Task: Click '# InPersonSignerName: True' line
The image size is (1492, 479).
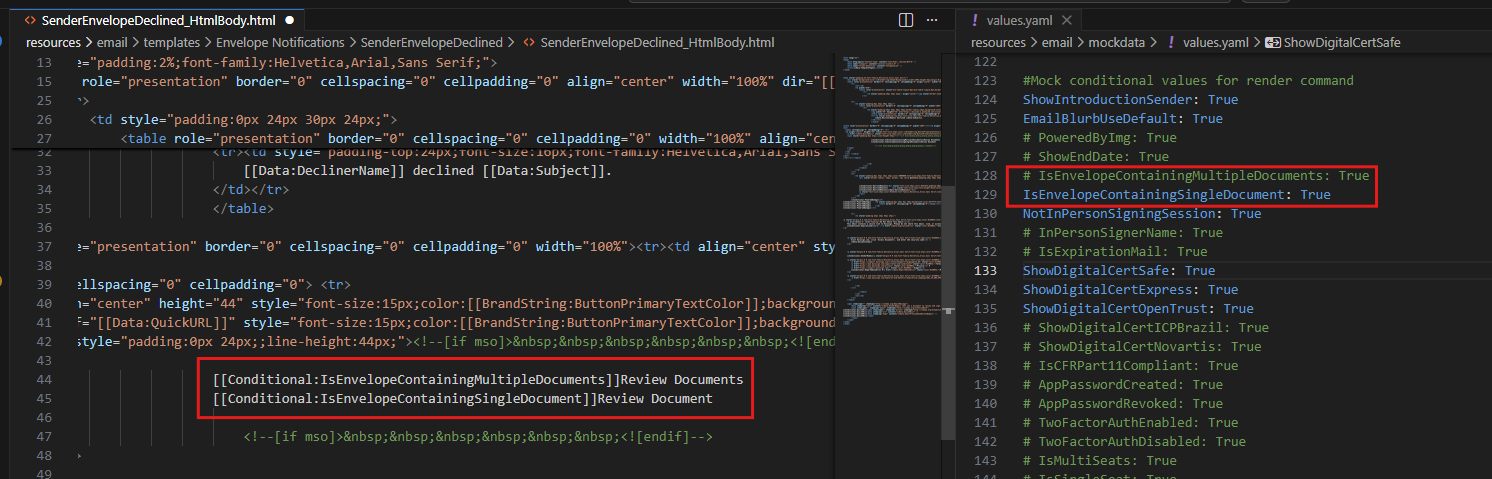Action: pyautogui.click(x=1123, y=232)
